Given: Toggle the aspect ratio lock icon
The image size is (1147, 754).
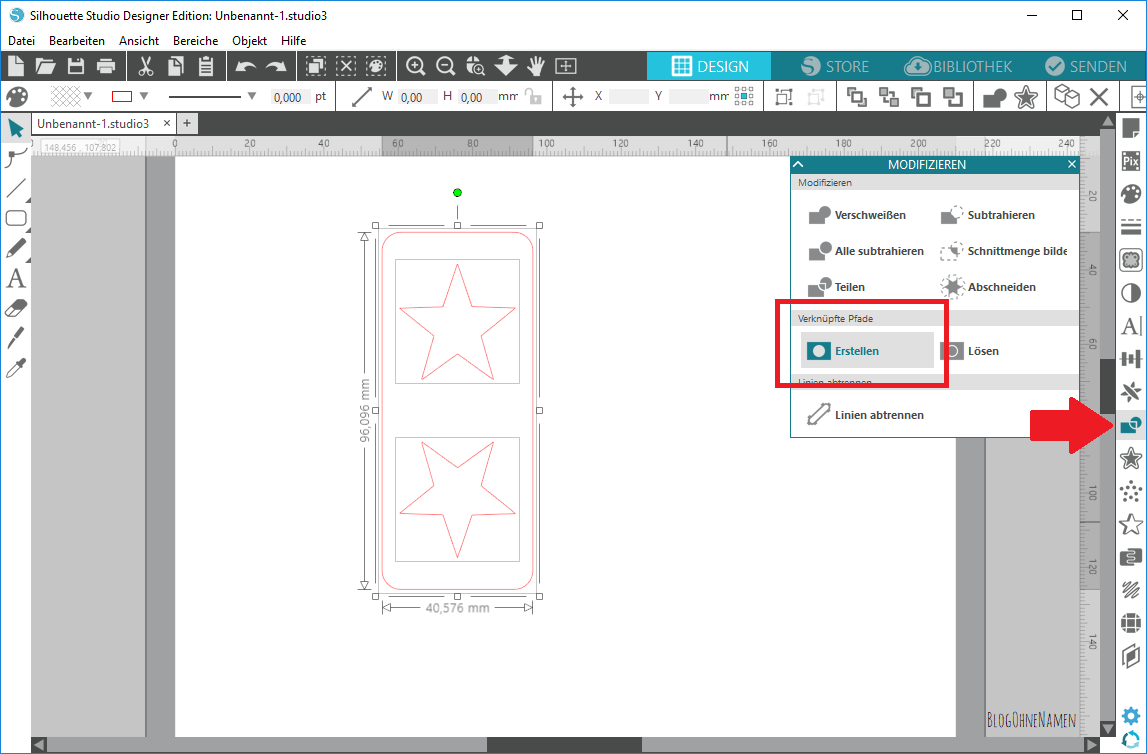Looking at the screenshot, I should click(x=534, y=97).
